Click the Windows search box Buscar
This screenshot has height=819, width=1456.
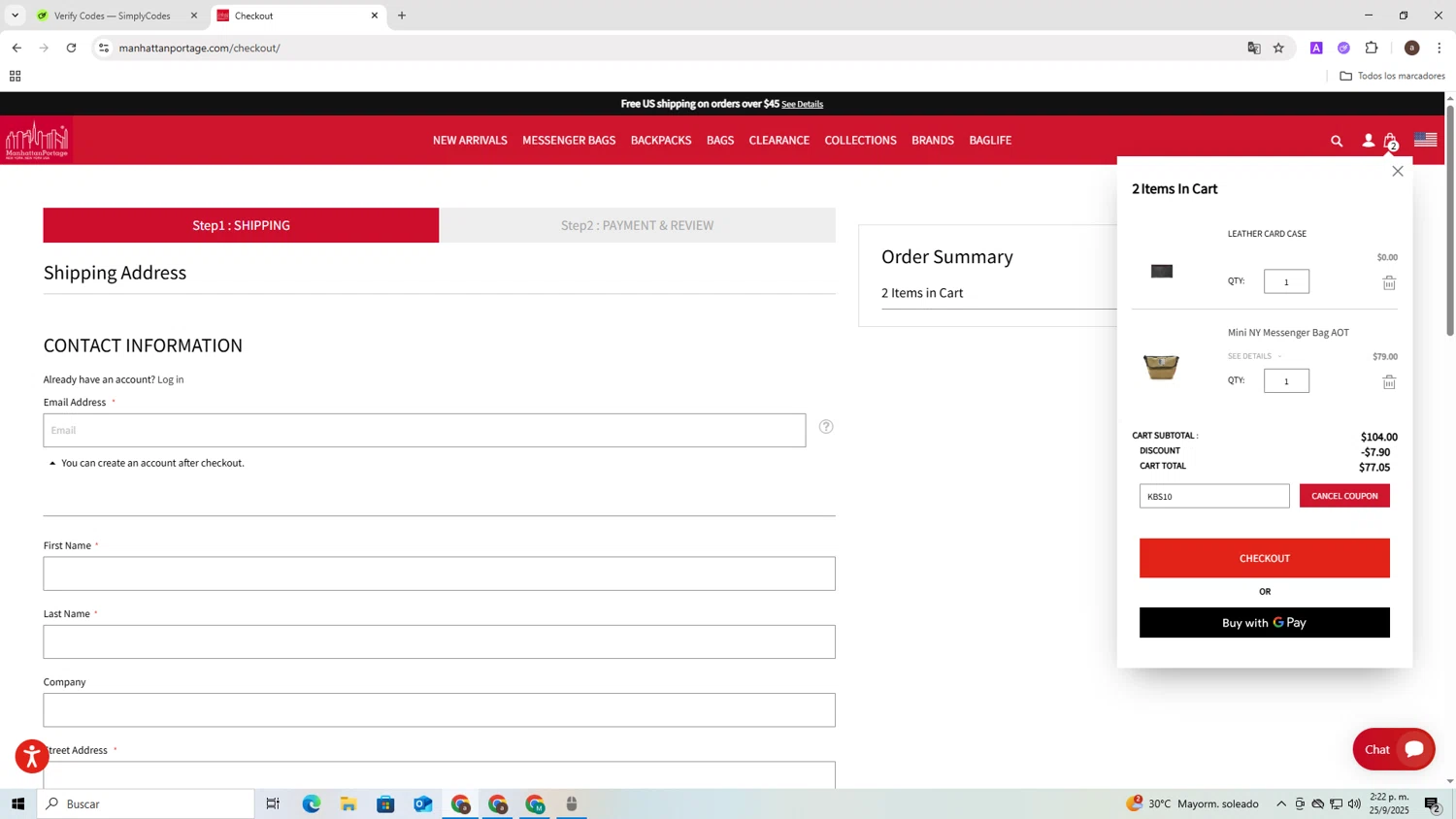146,803
